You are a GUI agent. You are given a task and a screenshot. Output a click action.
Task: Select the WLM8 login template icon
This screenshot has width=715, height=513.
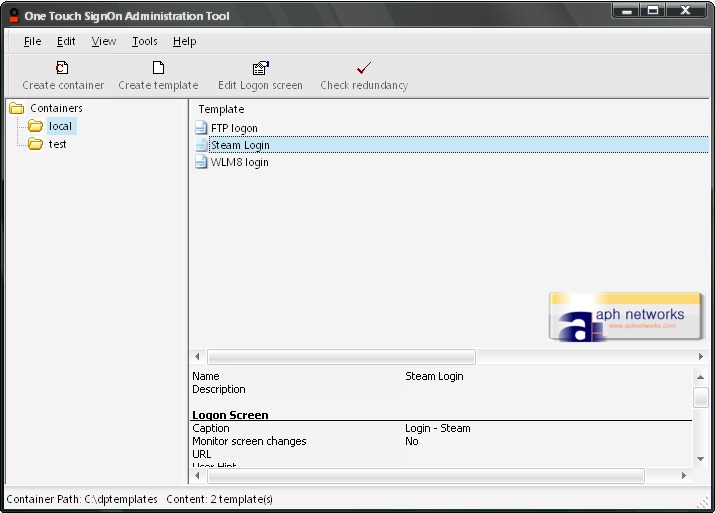(201, 162)
